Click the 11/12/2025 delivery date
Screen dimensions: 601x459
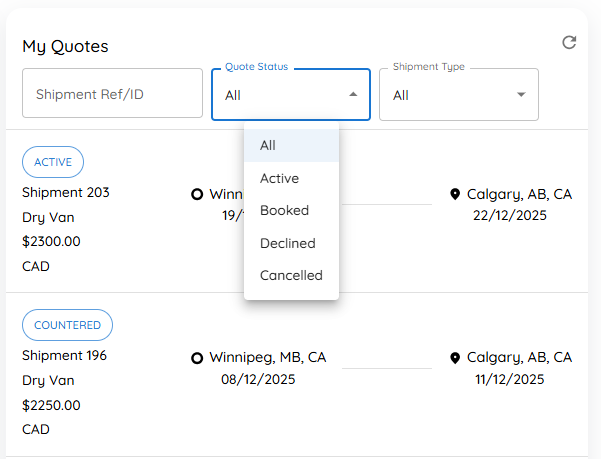click(x=510, y=379)
